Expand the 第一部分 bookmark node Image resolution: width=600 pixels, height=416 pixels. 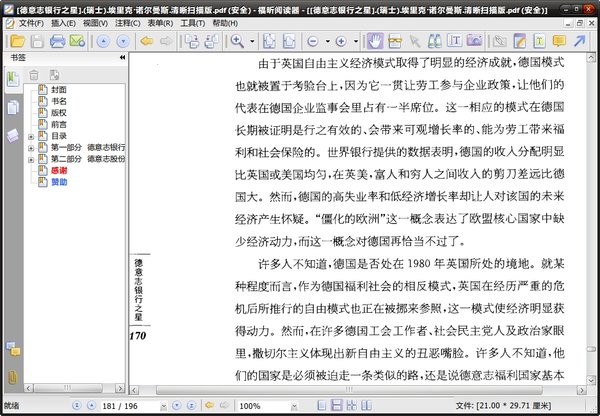pyautogui.click(x=32, y=147)
